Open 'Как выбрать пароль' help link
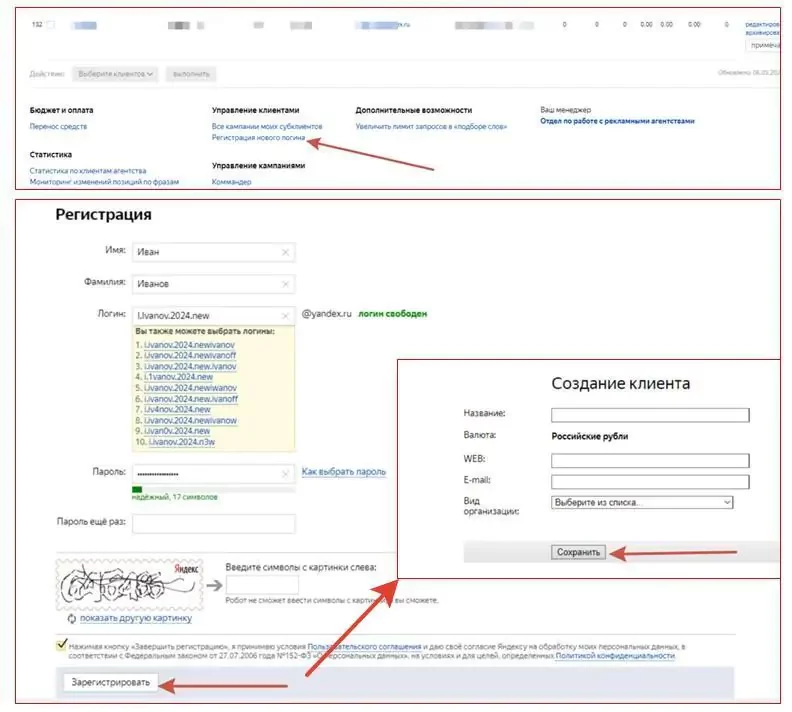The width and height of the screenshot is (792, 712). (x=344, y=472)
